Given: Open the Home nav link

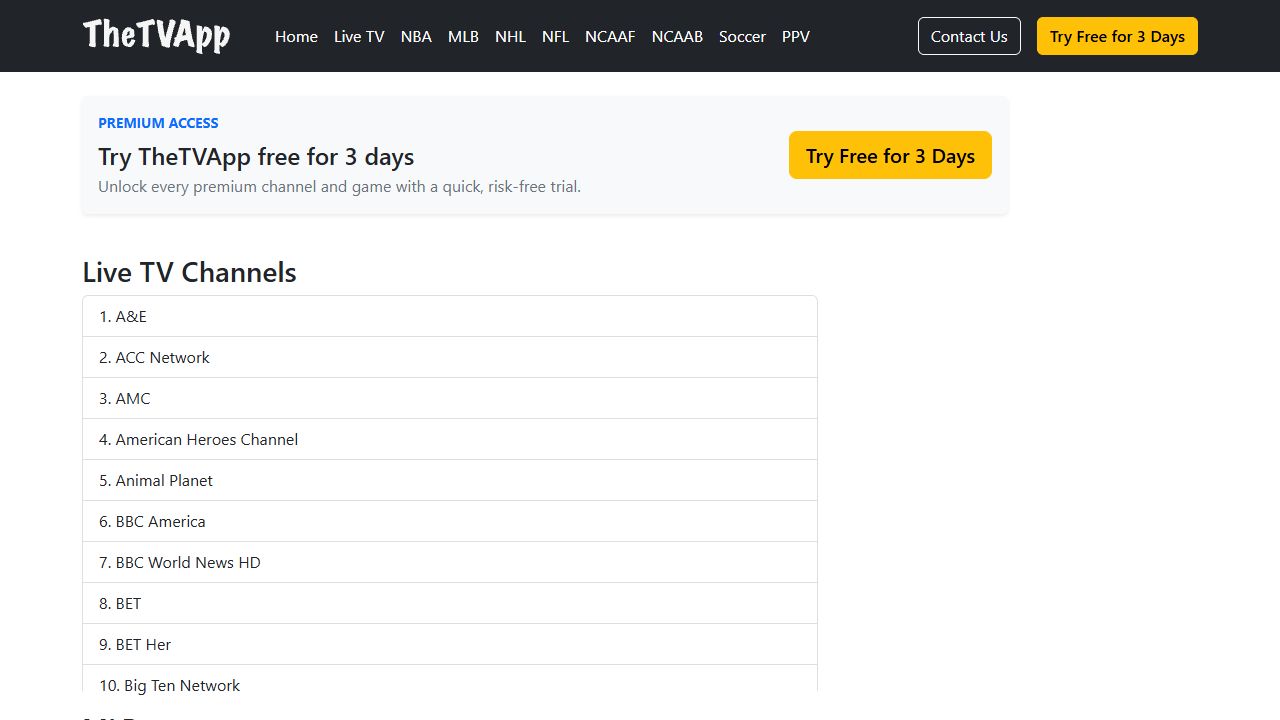Looking at the screenshot, I should [296, 36].
